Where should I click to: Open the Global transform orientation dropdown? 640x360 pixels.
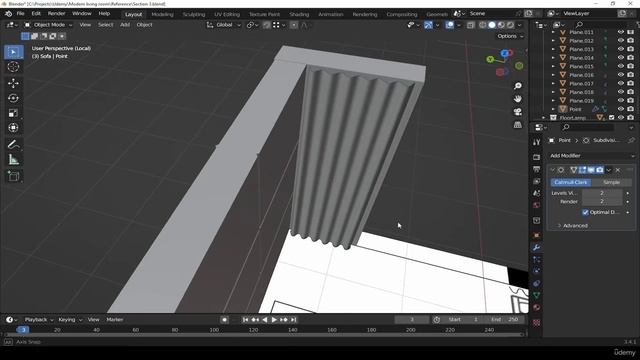(x=224, y=25)
